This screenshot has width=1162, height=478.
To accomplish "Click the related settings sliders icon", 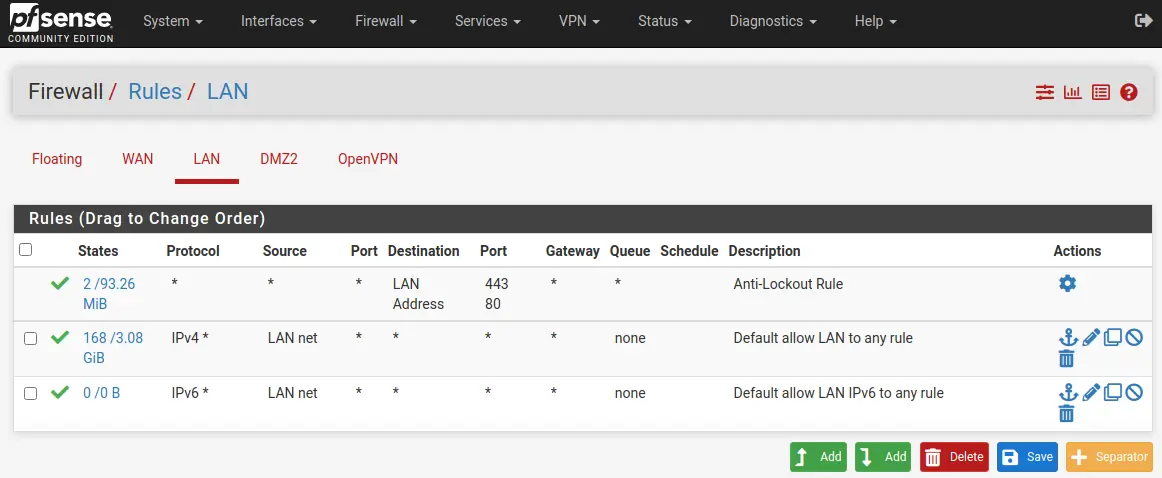I will [x=1044, y=93].
